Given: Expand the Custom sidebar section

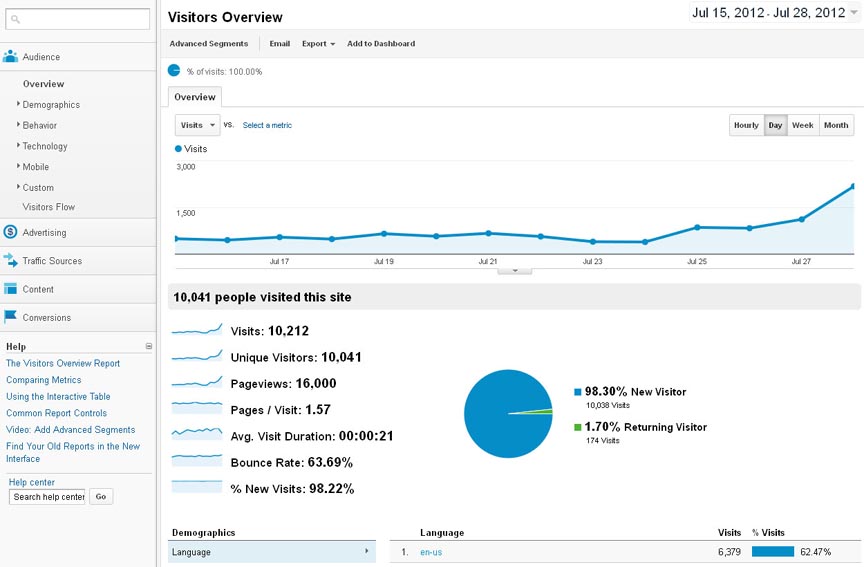Looking at the screenshot, I should 37,187.
